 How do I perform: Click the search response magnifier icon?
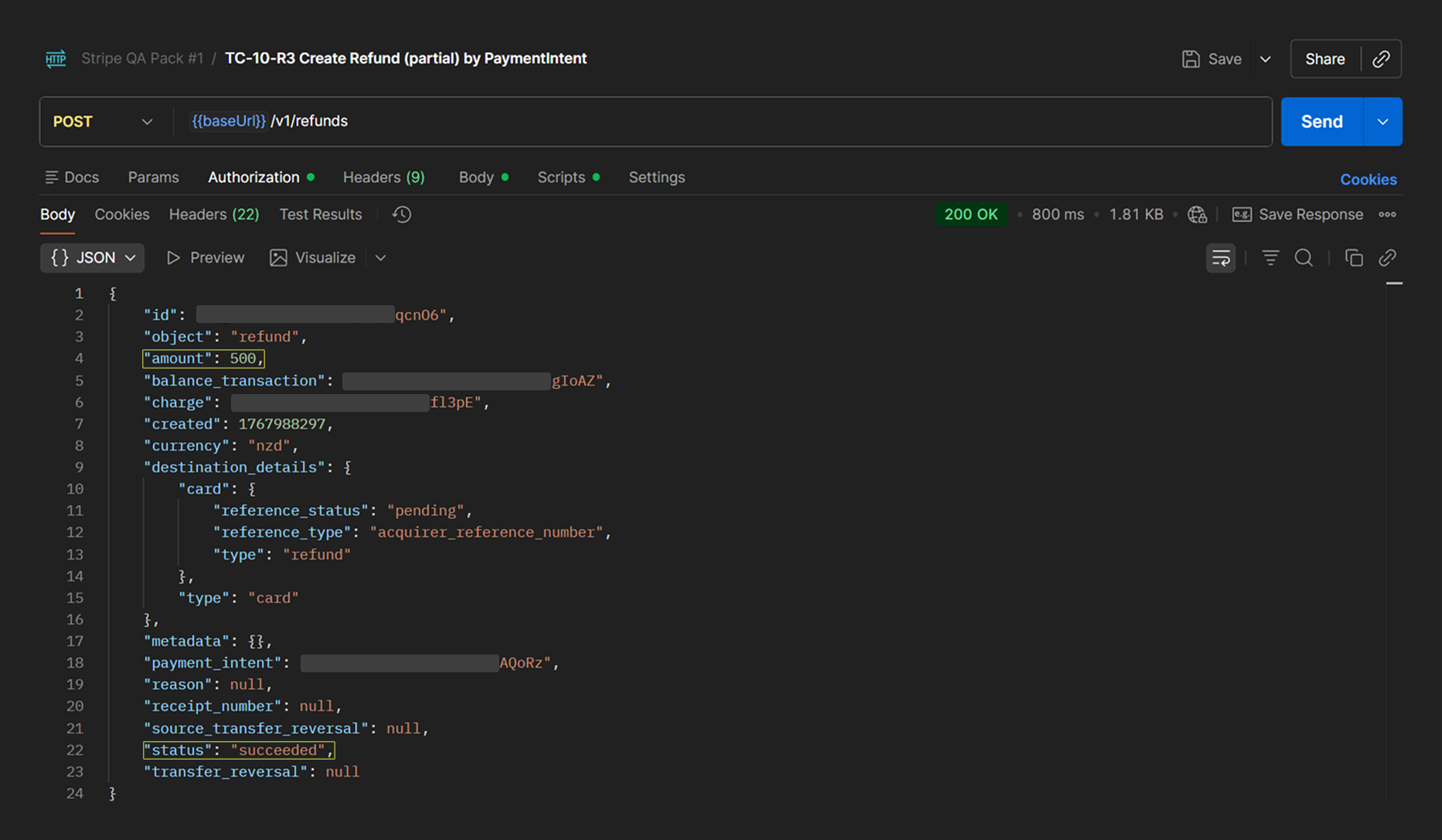click(x=1304, y=257)
